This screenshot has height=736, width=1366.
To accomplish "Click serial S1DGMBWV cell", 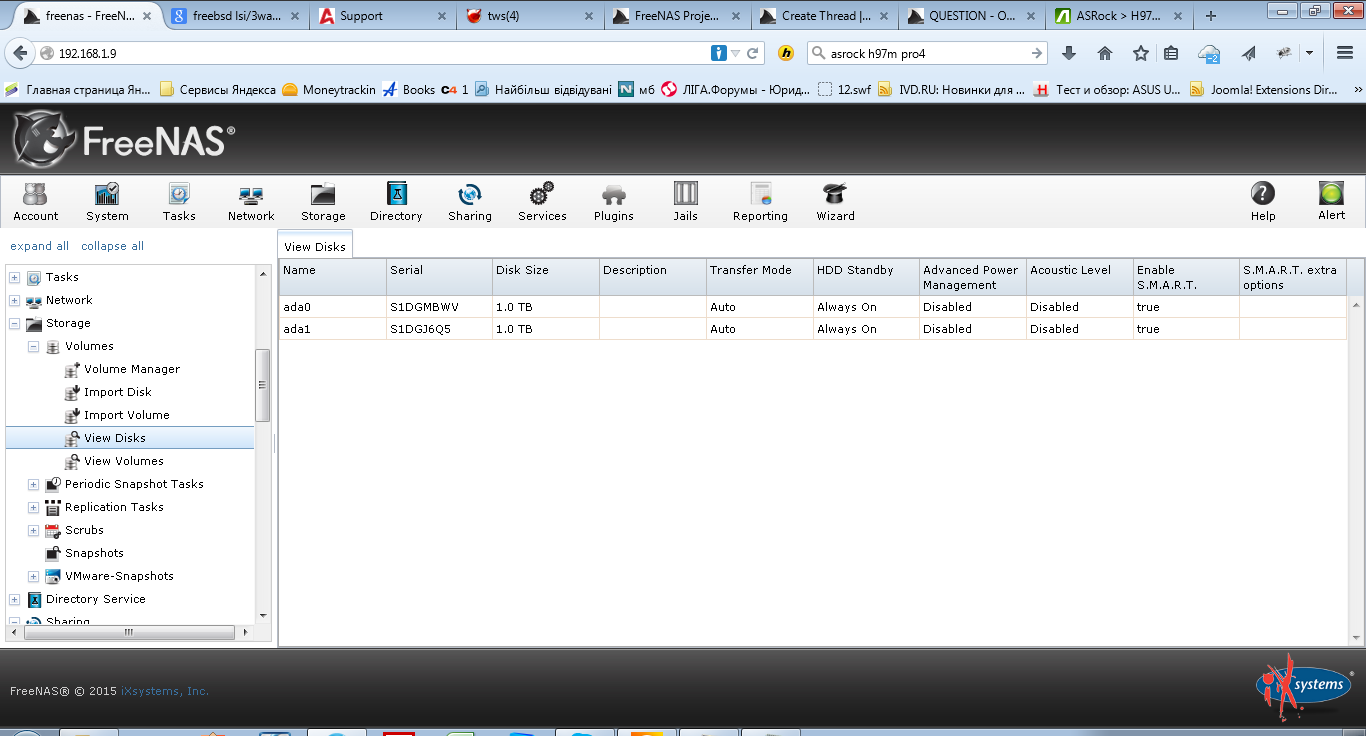I will point(439,307).
